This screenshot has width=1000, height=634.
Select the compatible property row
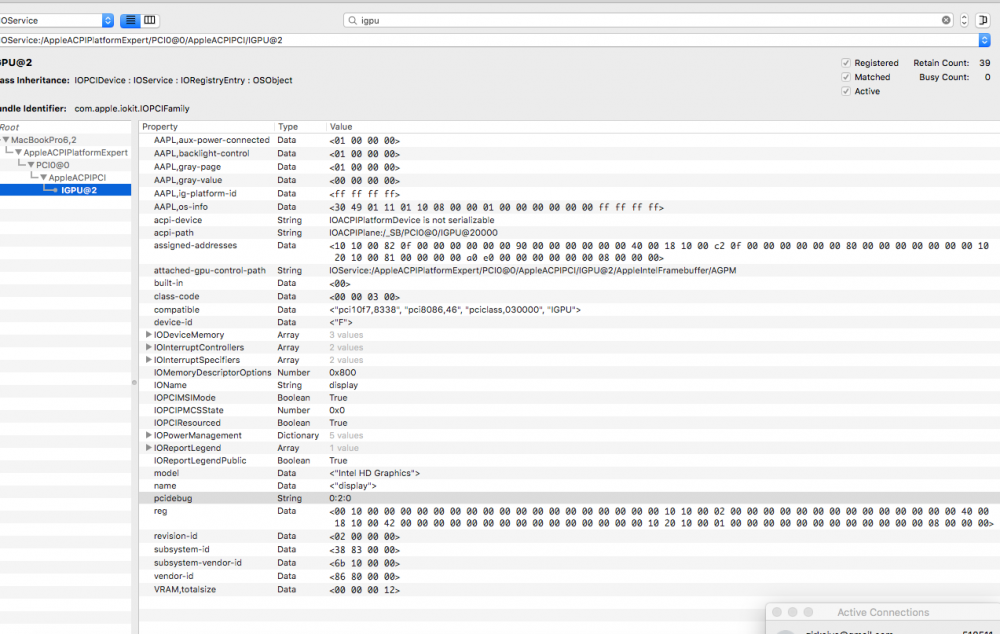(x=569, y=309)
